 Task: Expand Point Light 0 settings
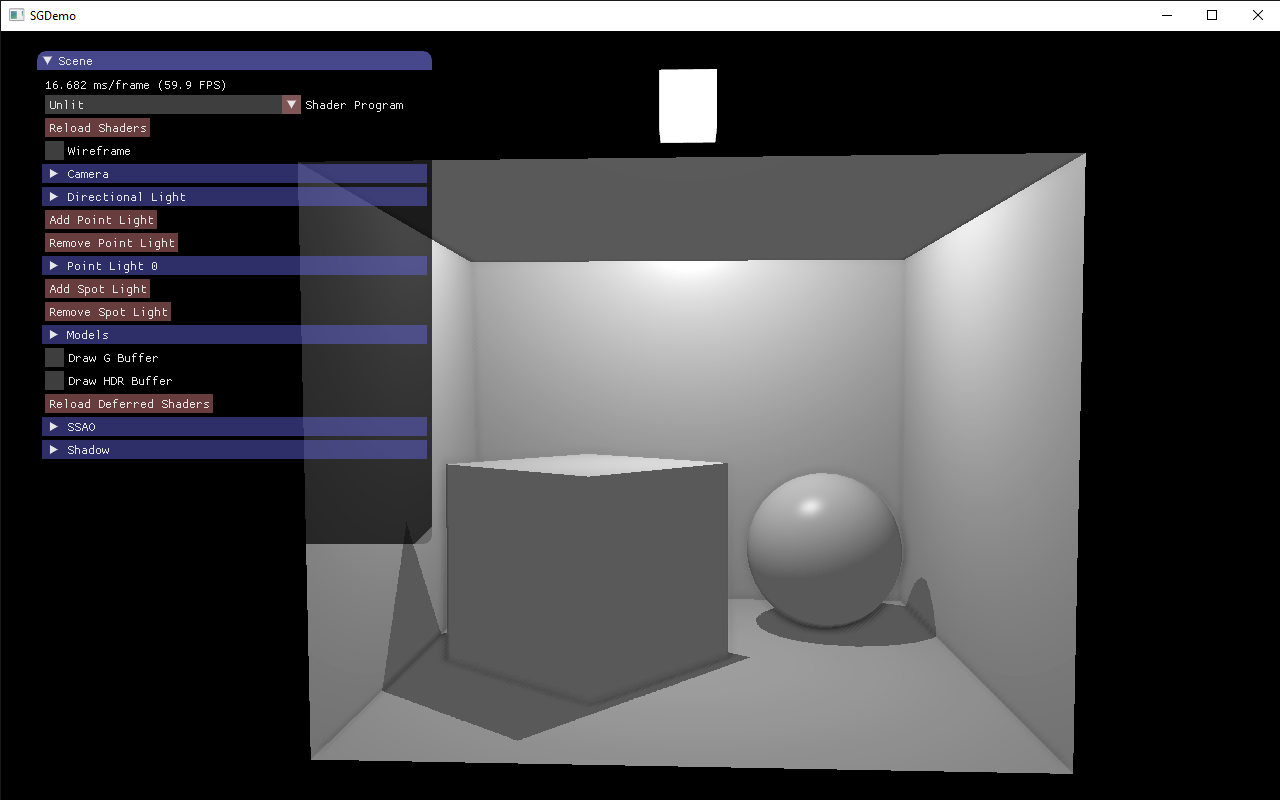[x=234, y=266]
